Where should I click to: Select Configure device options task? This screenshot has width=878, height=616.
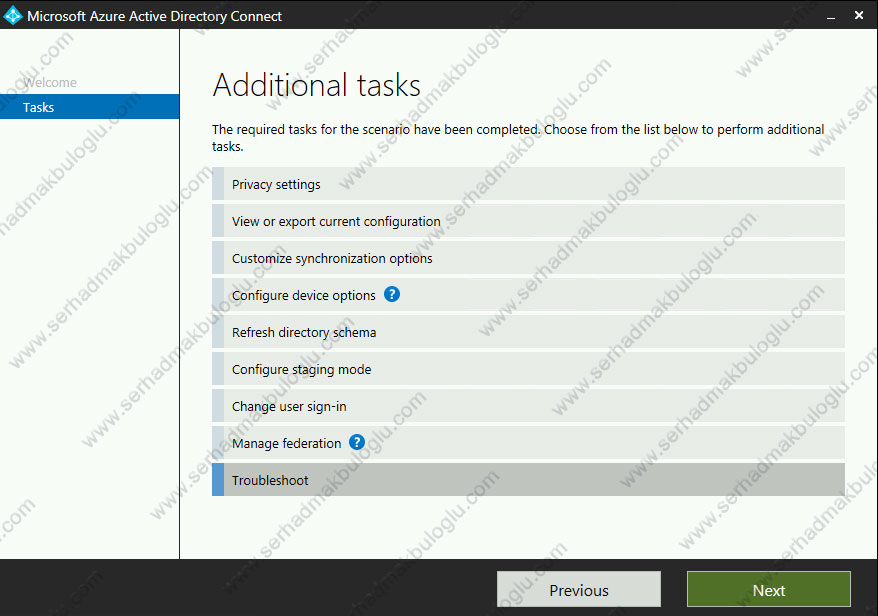click(x=300, y=294)
